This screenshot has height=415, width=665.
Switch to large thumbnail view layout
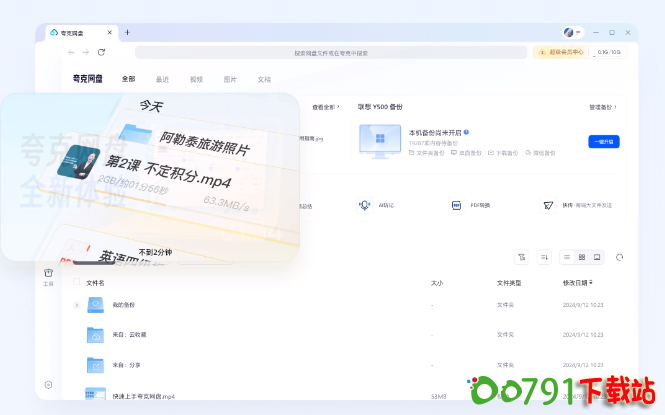pyautogui.click(x=597, y=257)
